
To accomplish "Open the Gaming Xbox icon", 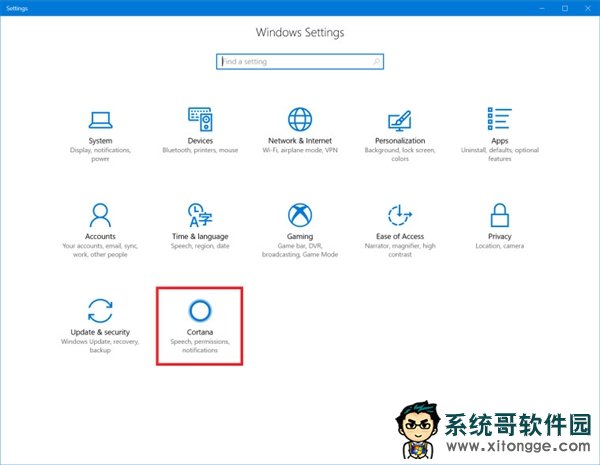I will [x=300, y=215].
